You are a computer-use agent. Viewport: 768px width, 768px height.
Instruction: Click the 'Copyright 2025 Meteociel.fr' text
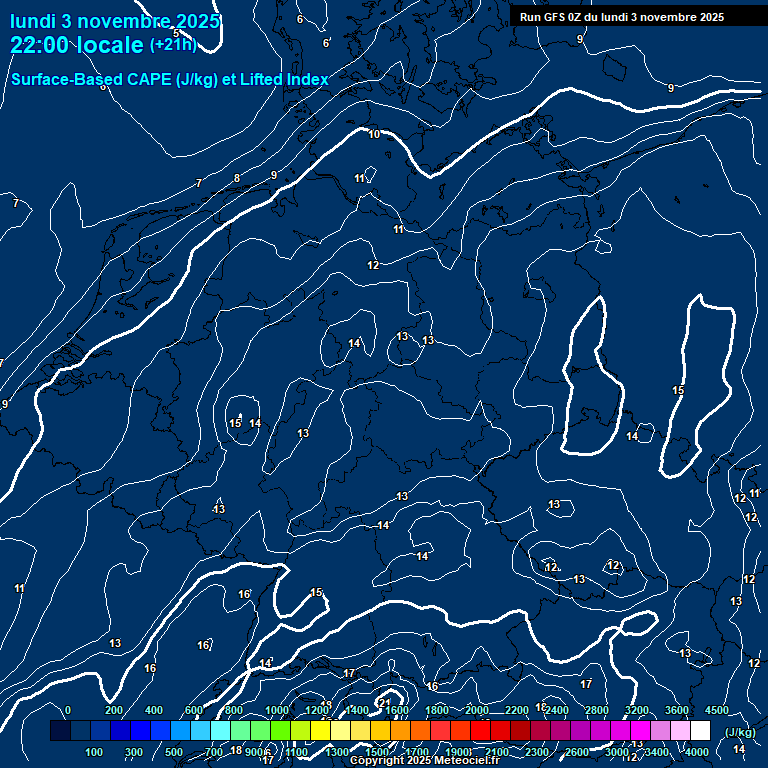(x=425, y=760)
